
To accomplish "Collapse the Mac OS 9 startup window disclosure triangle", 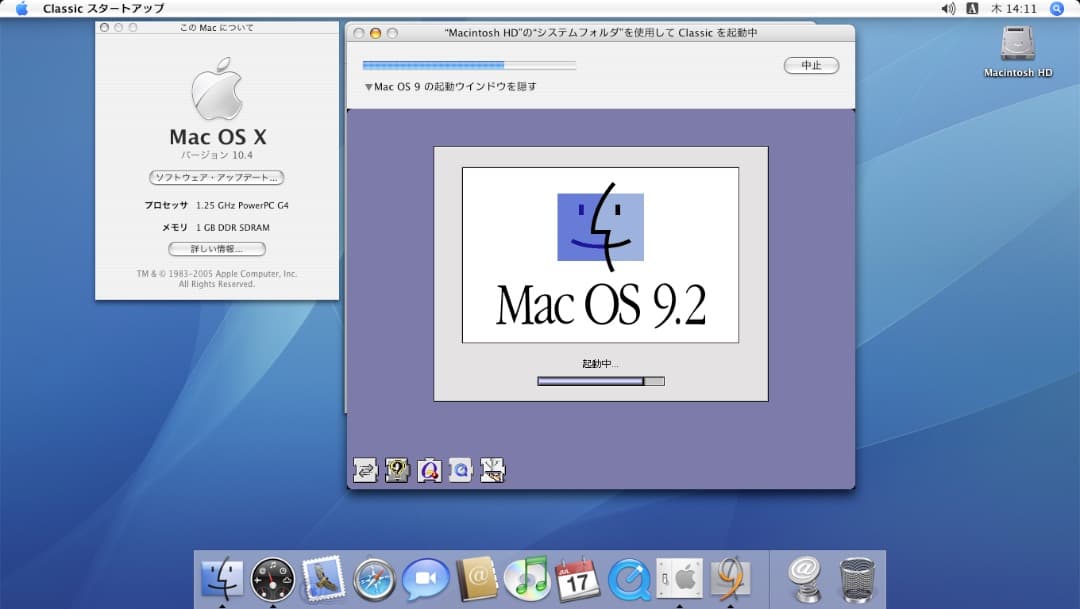I will [368, 85].
